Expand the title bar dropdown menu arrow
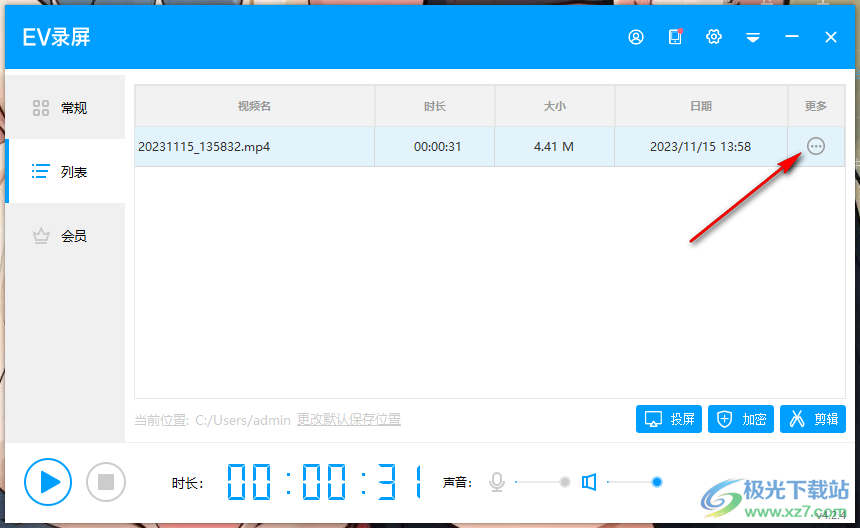The height and width of the screenshot is (528, 860). coord(752,37)
